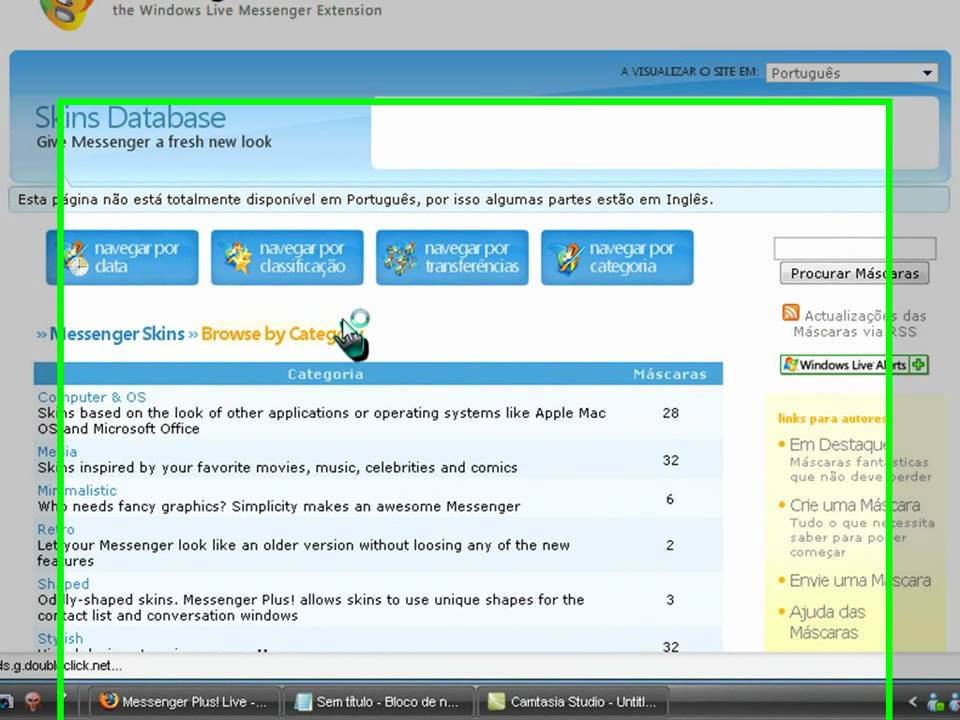
Task: Click the Windows Live Alerts button
Action: [x=854, y=365]
